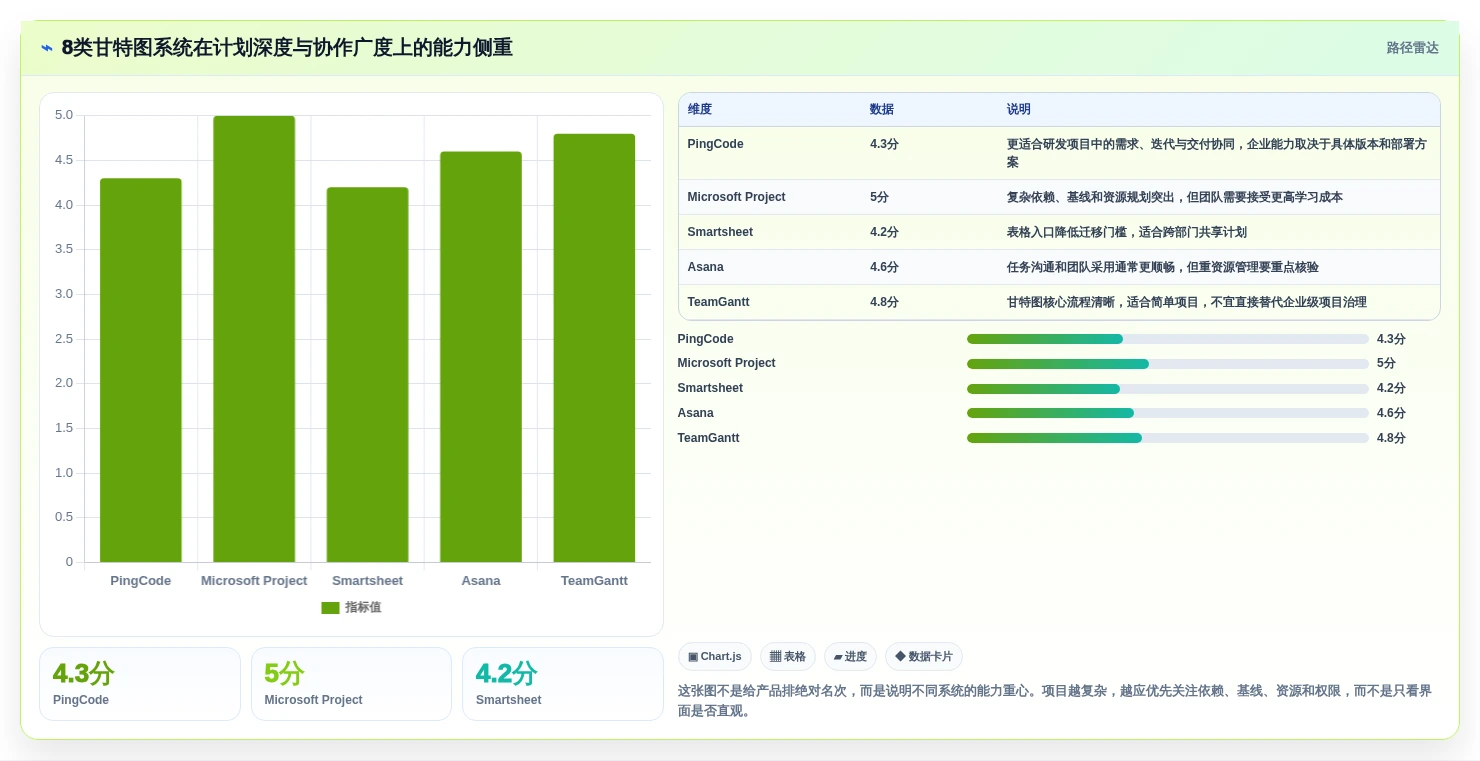Open the 4.2分 Smartsheet data card
The width and height of the screenshot is (1480, 761).
563,684
